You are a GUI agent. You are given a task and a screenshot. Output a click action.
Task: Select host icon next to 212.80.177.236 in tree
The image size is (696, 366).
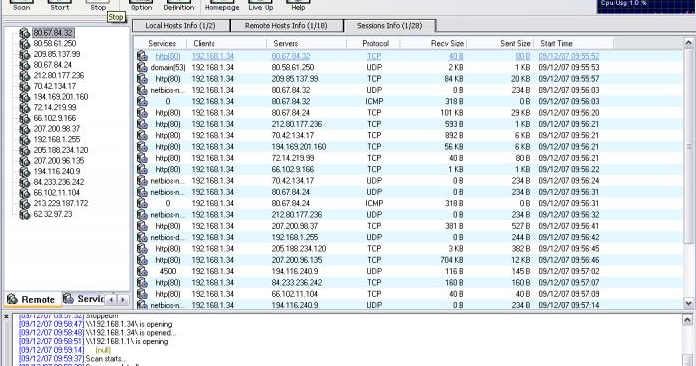(25, 76)
